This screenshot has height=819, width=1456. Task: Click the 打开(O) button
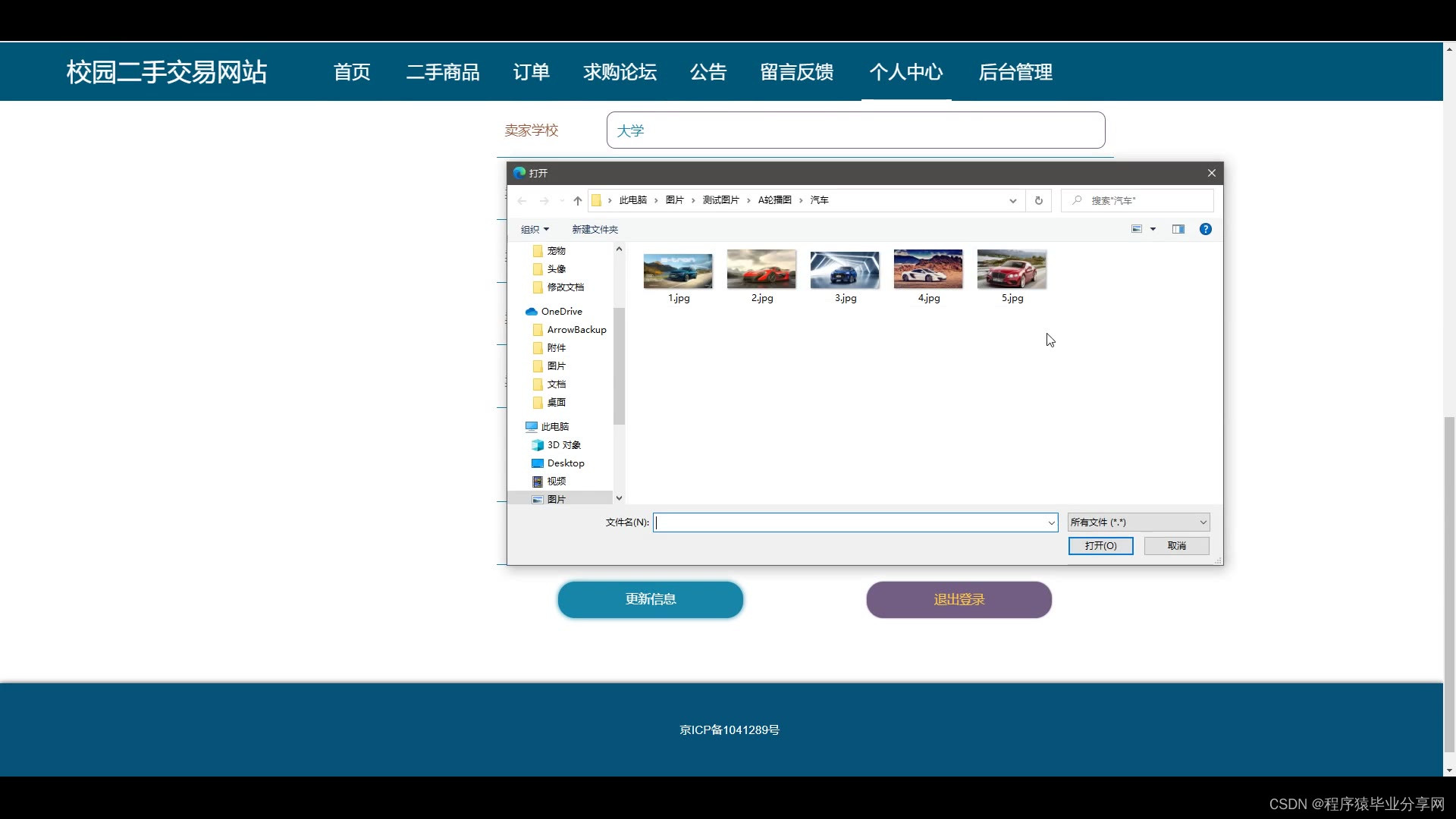click(x=1100, y=546)
